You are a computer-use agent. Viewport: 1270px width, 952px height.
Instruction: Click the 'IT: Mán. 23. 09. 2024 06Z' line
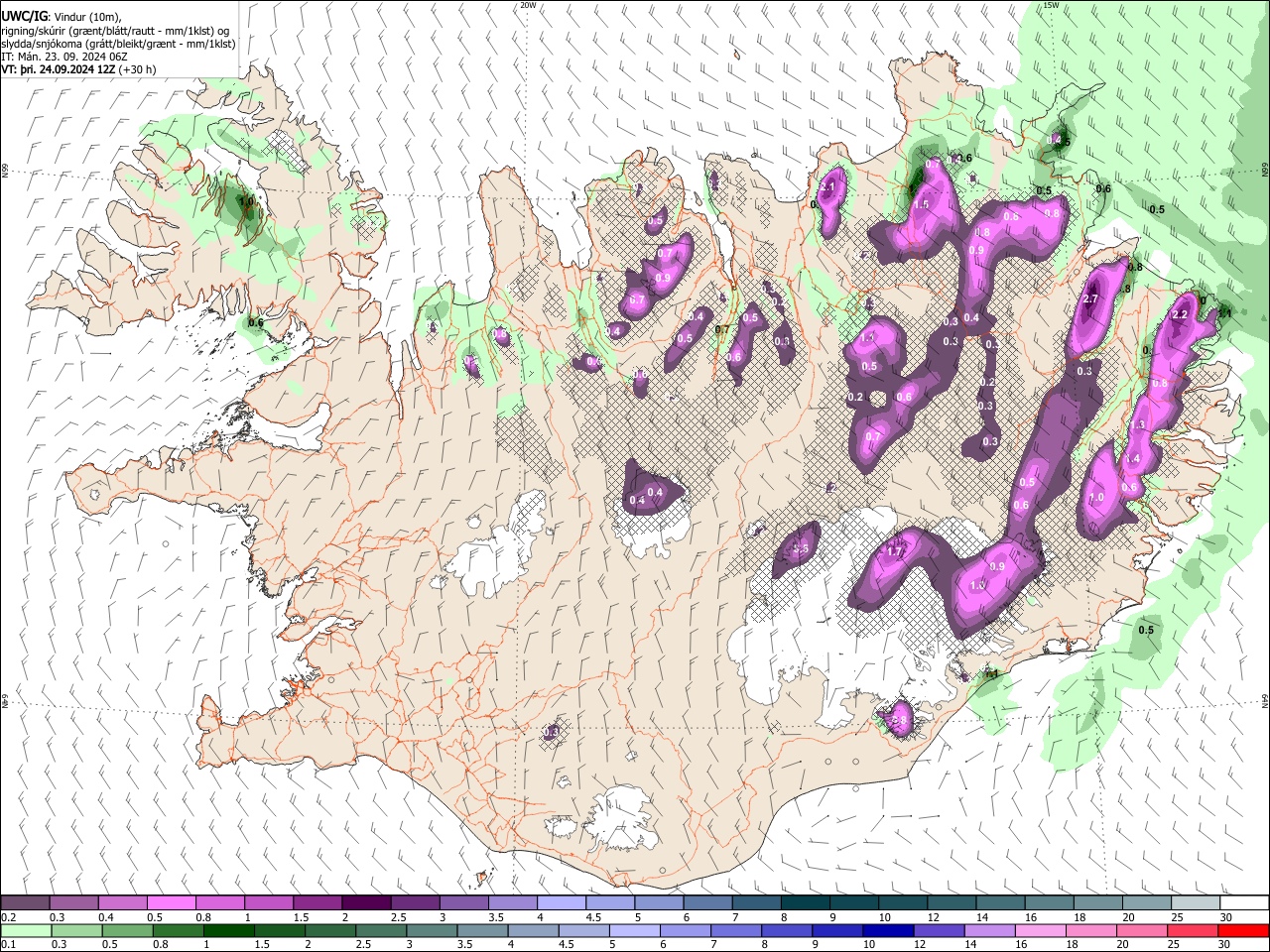pos(63,57)
